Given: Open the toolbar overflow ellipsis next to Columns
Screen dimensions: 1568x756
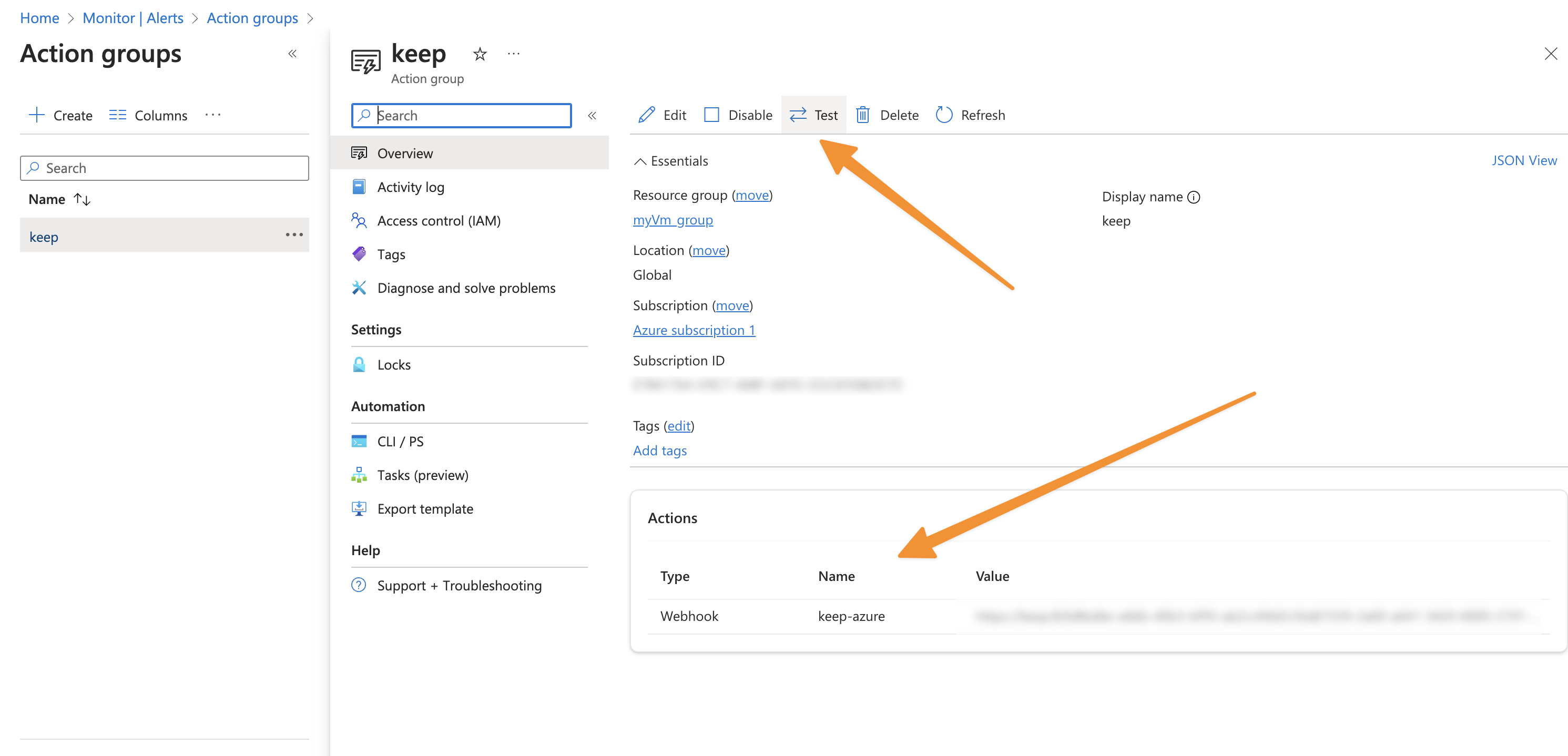Looking at the screenshot, I should click(x=212, y=115).
